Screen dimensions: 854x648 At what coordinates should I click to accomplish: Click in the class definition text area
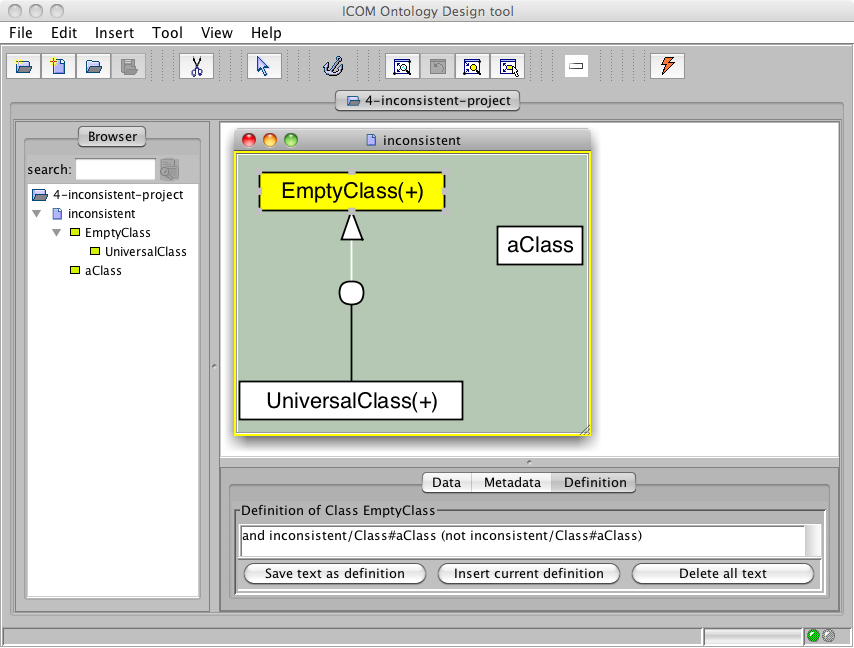(523, 541)
